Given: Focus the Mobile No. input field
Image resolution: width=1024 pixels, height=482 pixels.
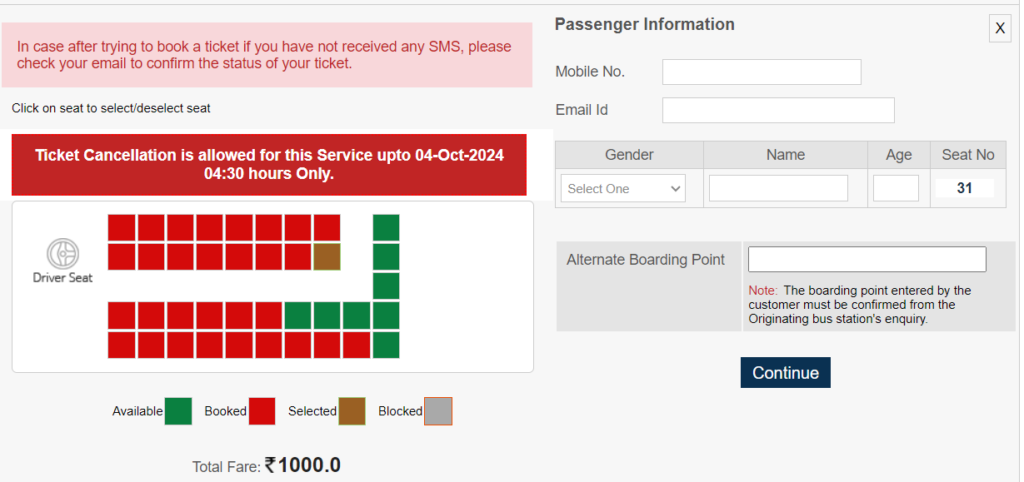Looking at the screenshot, I should [x=761, y=72].
